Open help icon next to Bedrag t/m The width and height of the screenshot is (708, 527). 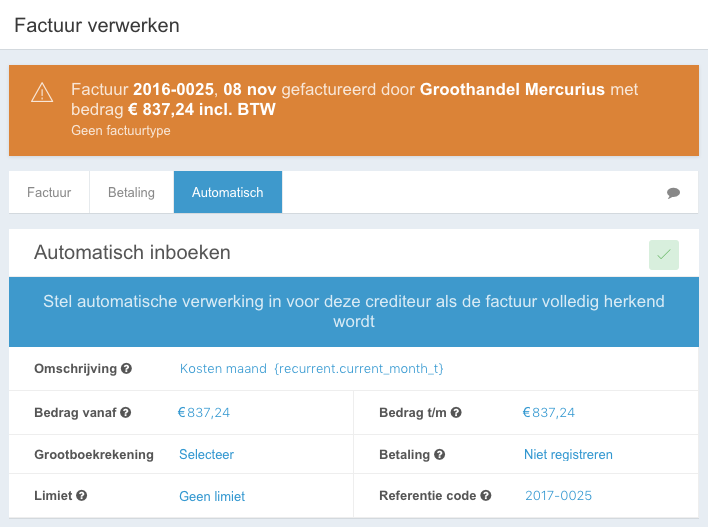(456, 412)
